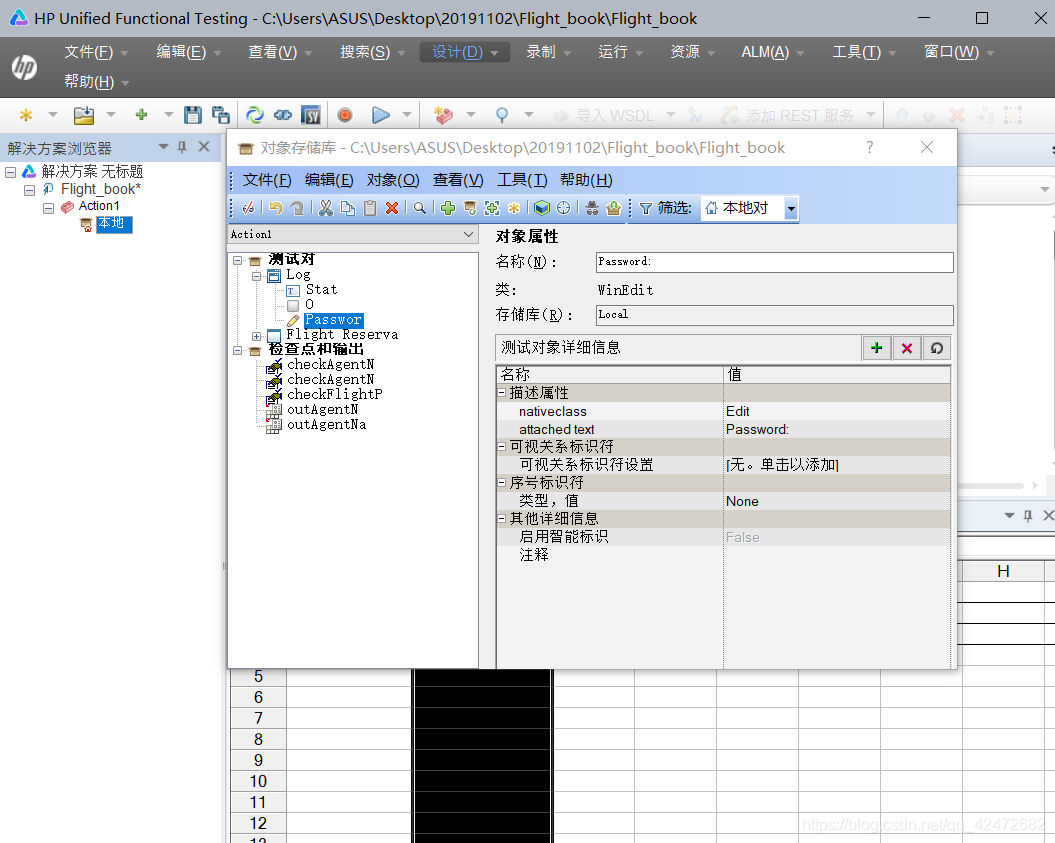Click the Save All icon

(220, 115)
